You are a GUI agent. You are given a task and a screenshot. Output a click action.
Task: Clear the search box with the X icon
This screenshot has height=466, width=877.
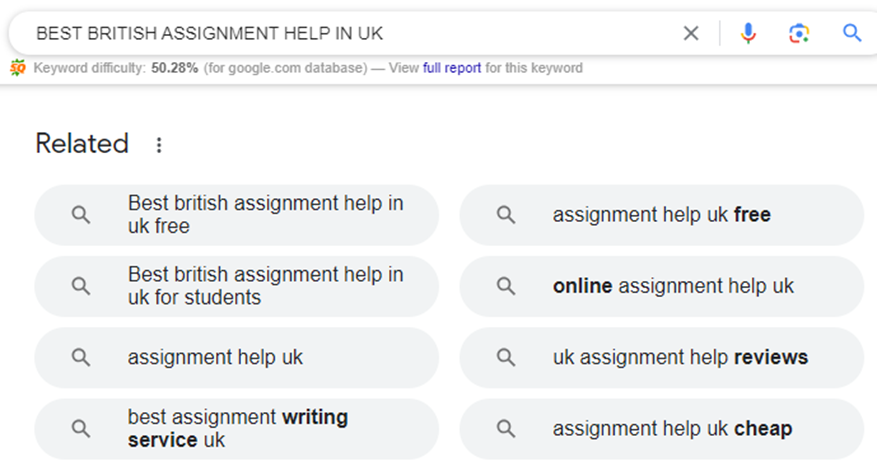pos(691,33)
